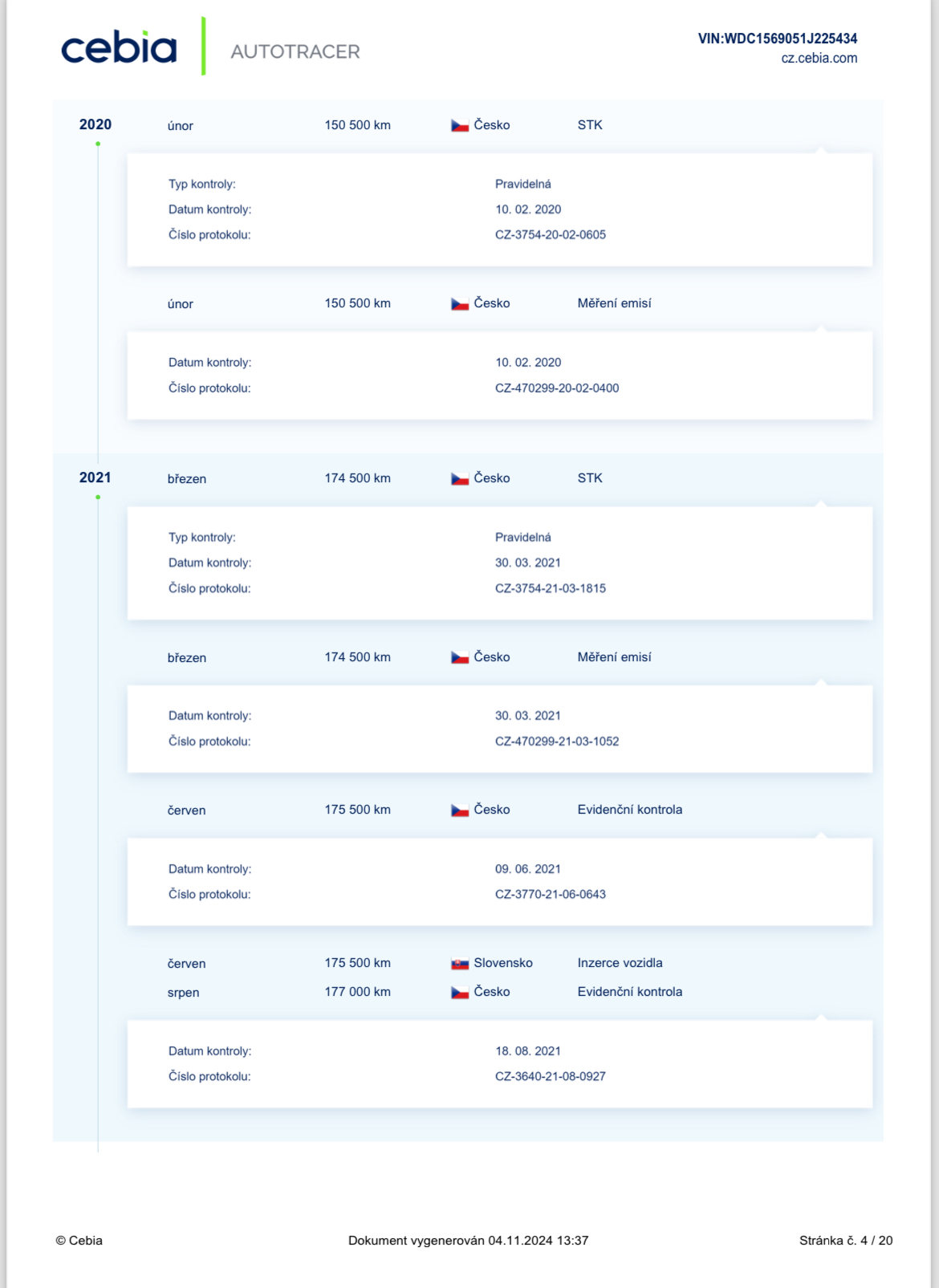Image resolution: width=939 pixels, height=1288 pixels.
Task: Select the 2020 timeline marker dot
Action: tap(98, 144)
